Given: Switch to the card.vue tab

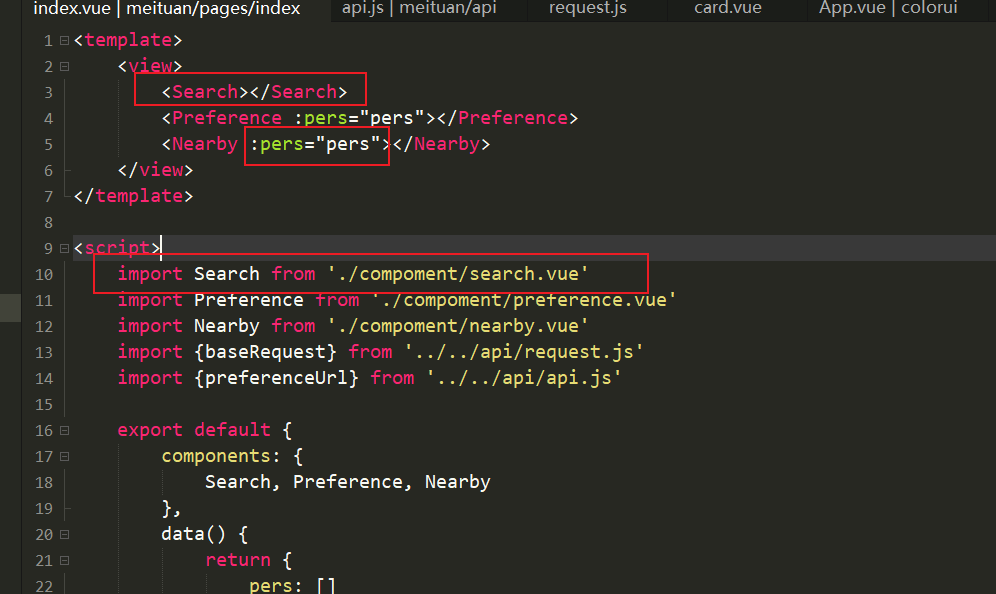Looking at the screenshot, I should click(x=727, y=8).
